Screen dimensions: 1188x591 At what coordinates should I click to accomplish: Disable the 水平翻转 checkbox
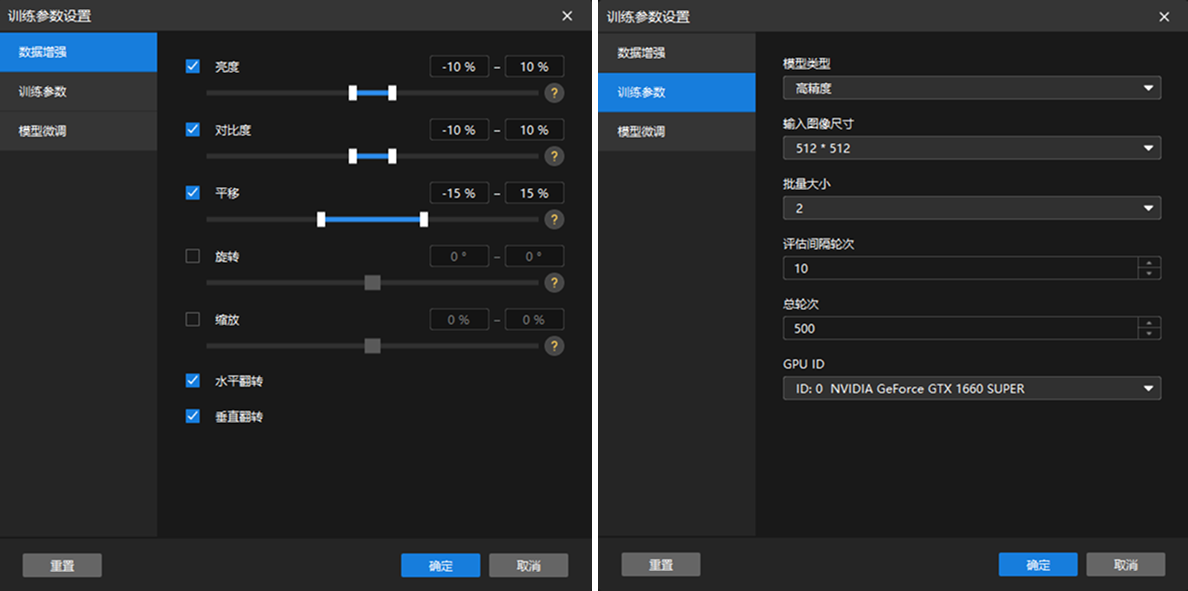point(192,380)
